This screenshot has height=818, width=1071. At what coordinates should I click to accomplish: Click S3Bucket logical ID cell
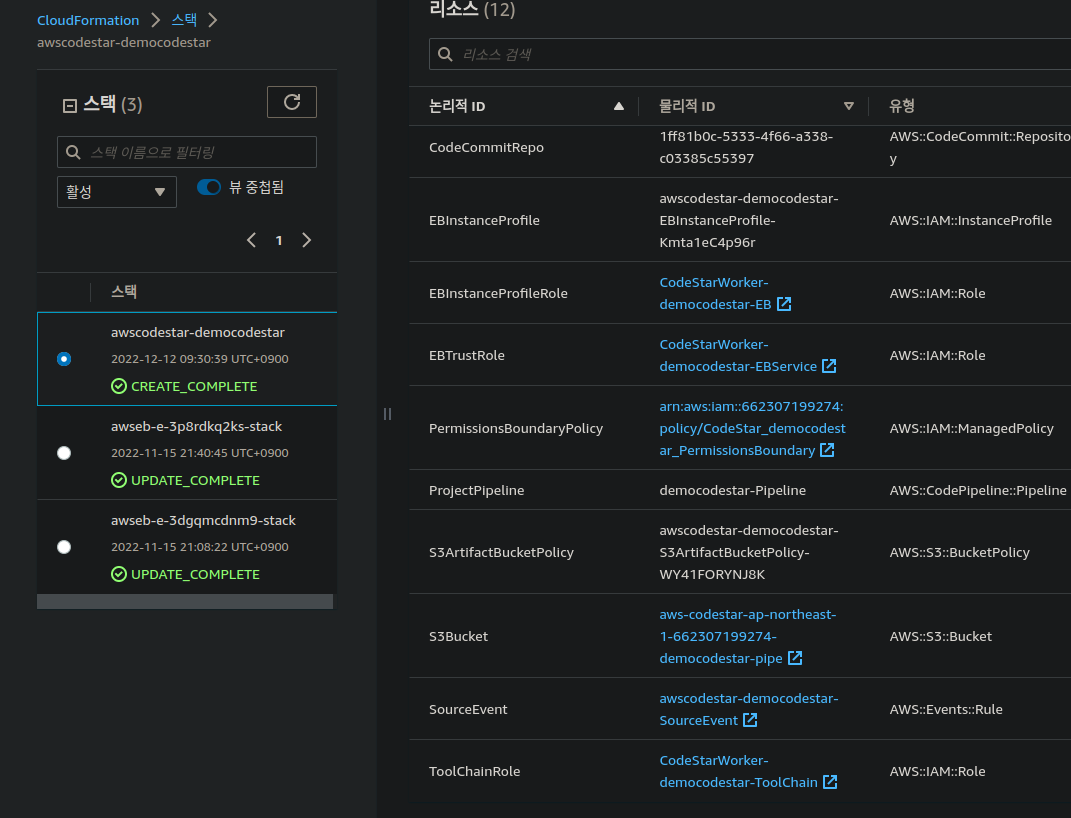coord(458,636)
